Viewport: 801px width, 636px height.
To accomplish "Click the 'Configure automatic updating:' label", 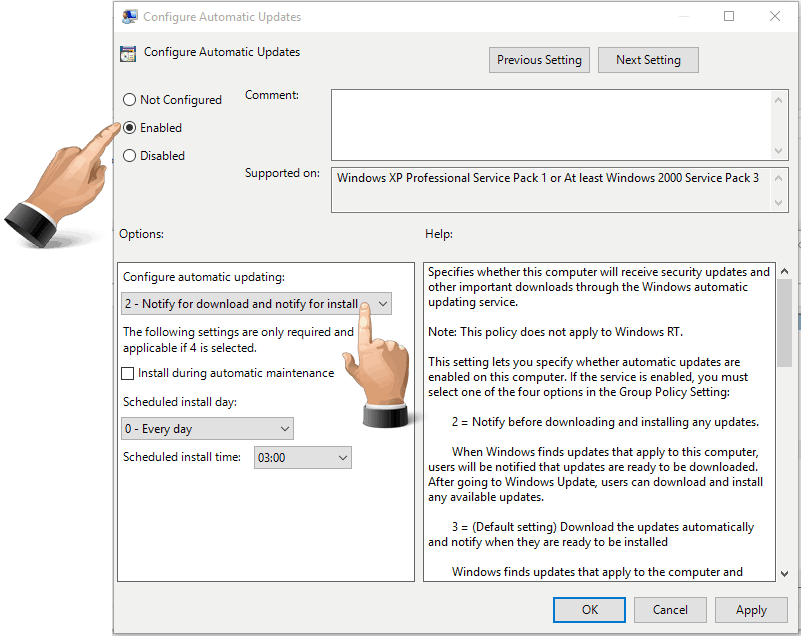I will tap(204, 277).
